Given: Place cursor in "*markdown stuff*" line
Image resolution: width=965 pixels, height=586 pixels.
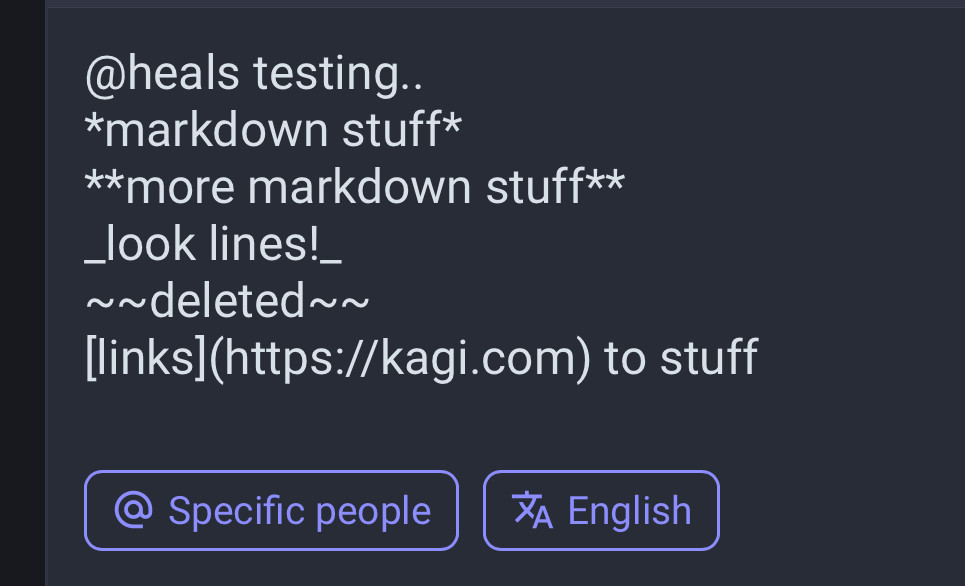Looking at the screenshot, I should click(273, 130).
